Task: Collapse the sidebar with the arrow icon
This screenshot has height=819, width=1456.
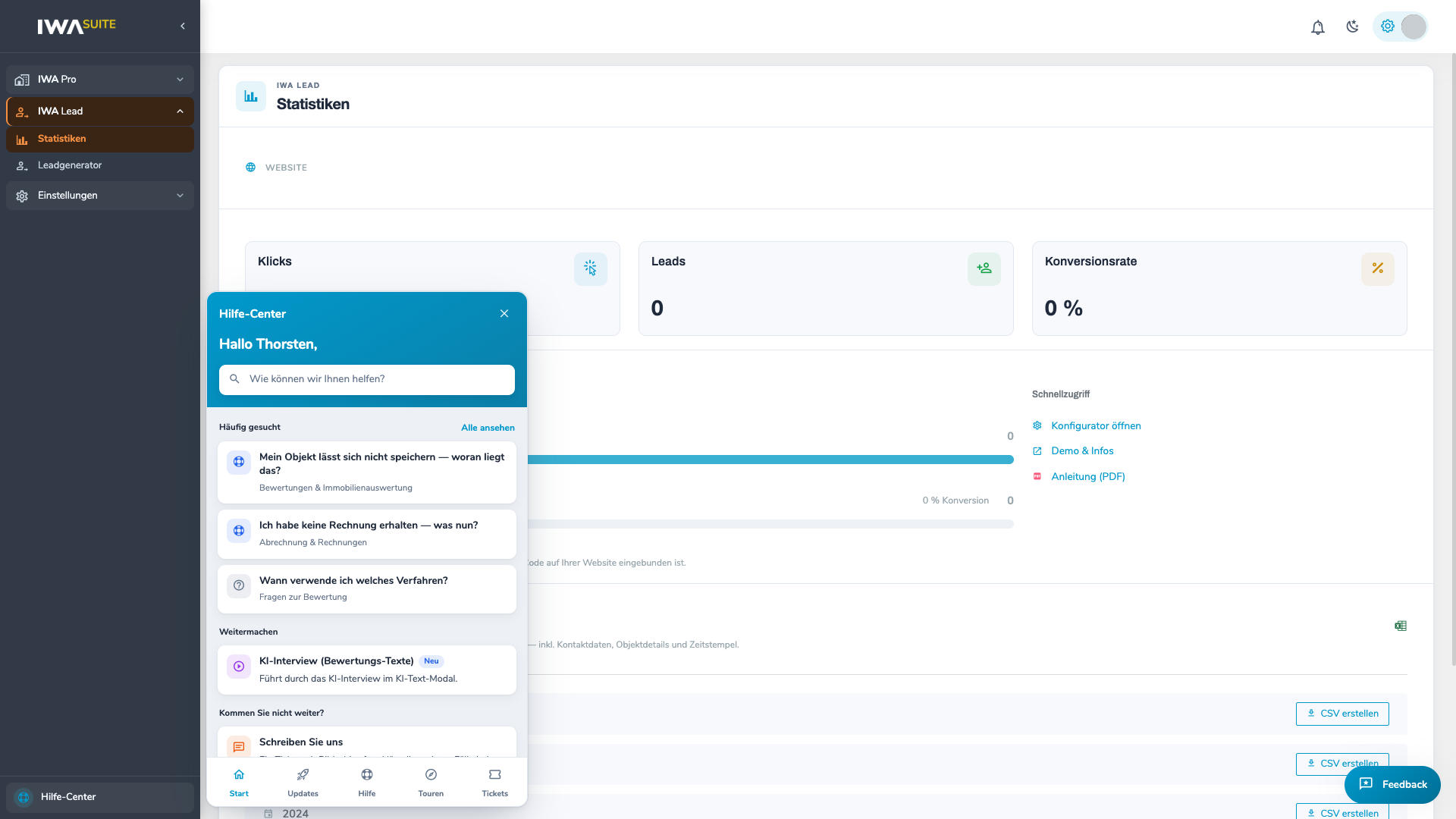Action: click(x=183, y=26)
